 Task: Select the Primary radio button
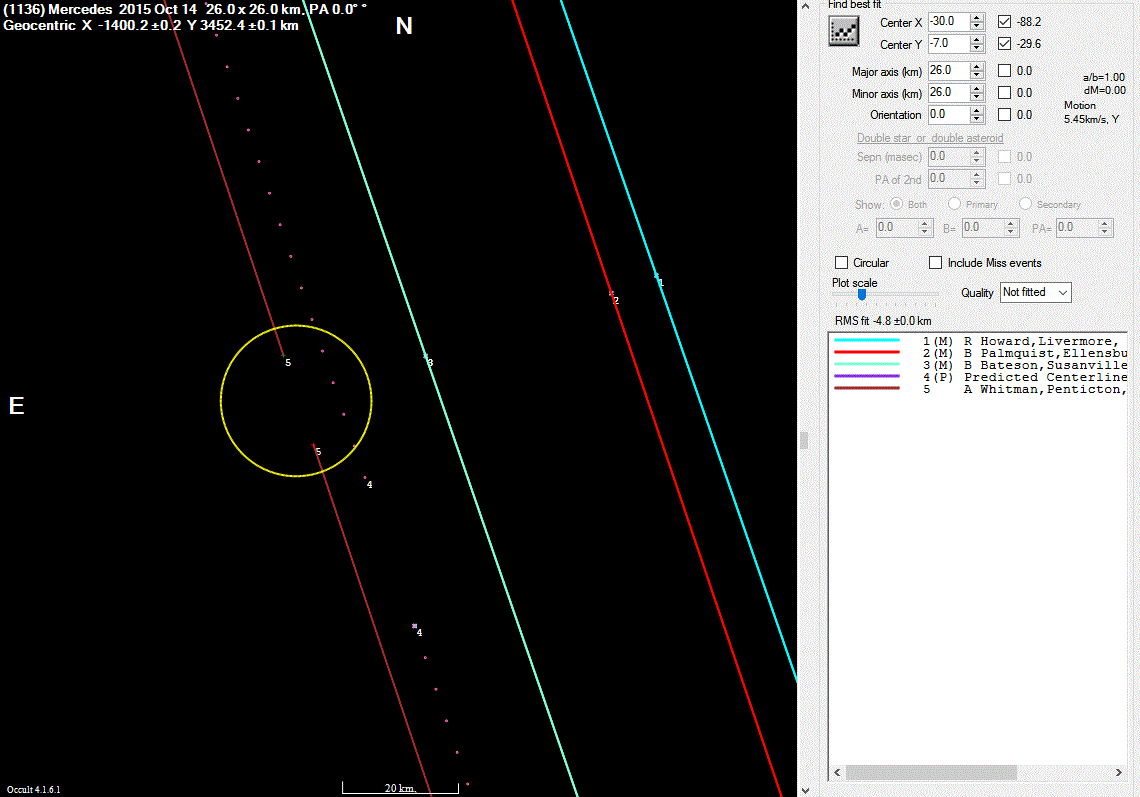click(955, 204)
